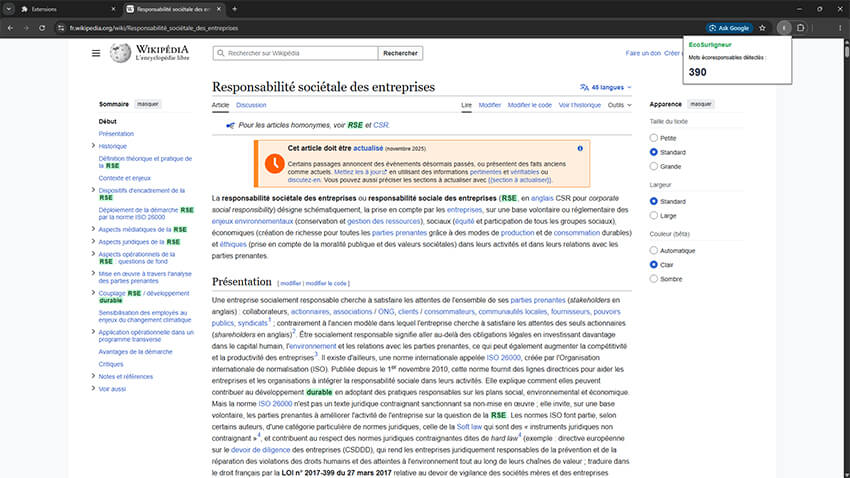The image size is (850, 478).
Task: Click modifier link beside Présentation heading
Action: 291,283
